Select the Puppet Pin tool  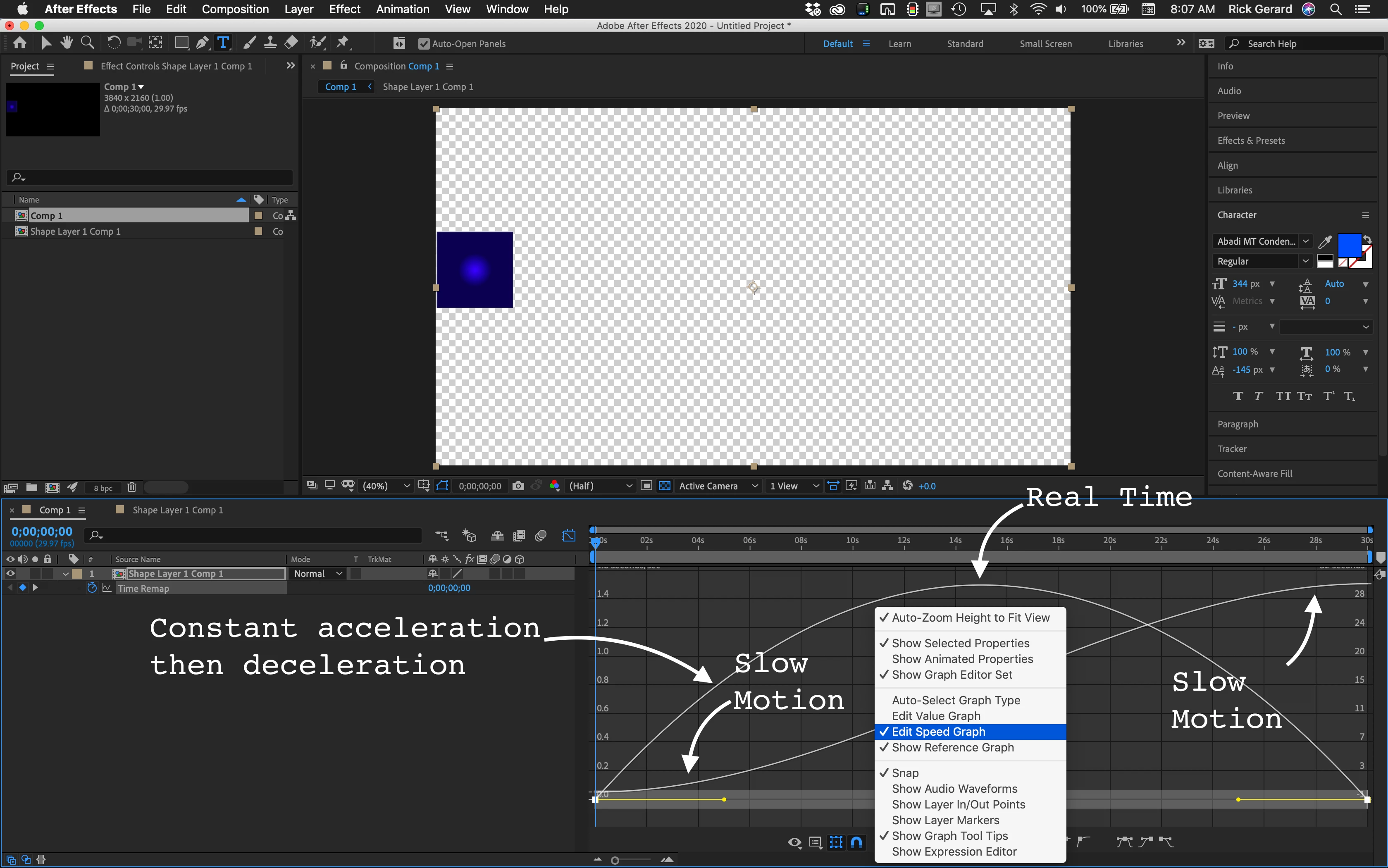[343, 43]
